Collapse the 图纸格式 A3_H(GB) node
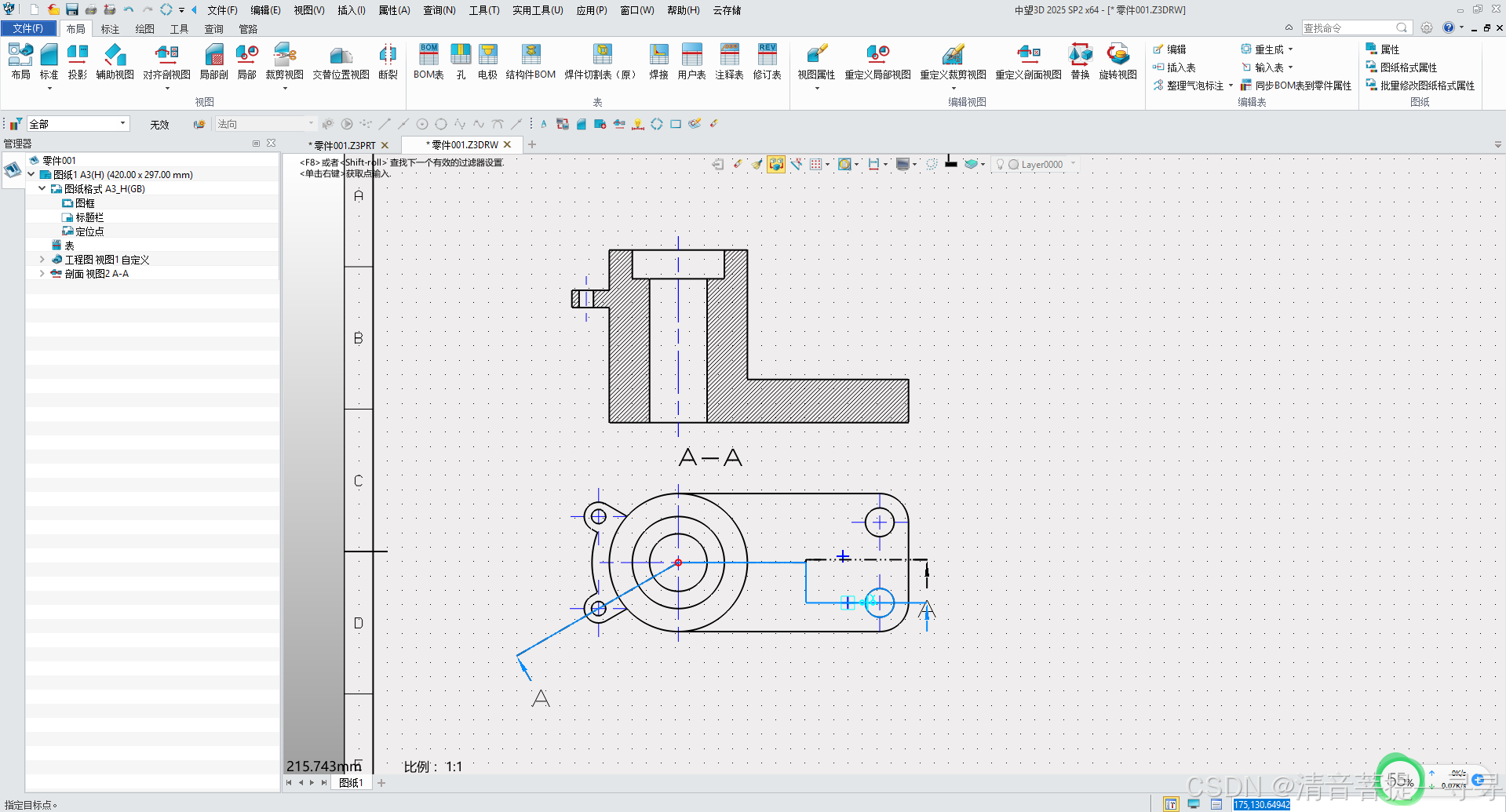Viewport: 1506px width, 812px height. tap(42, 188)
